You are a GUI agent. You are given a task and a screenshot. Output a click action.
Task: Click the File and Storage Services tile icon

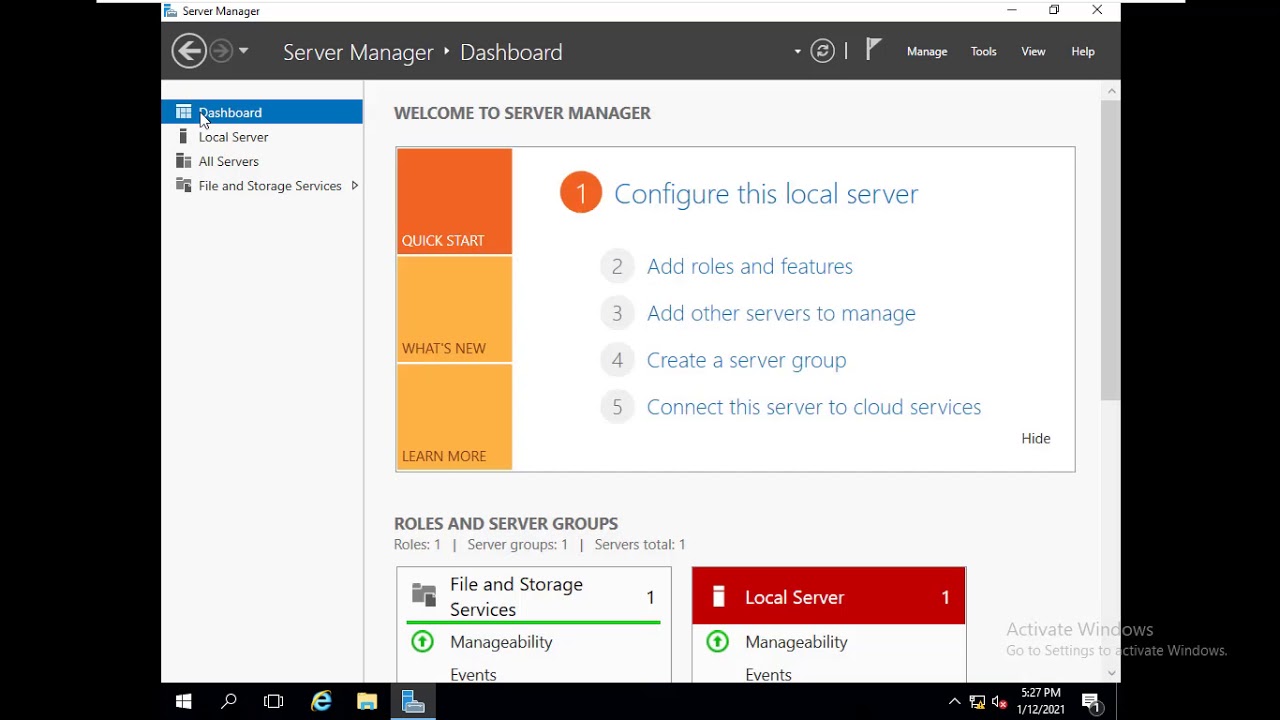point(424,596)
